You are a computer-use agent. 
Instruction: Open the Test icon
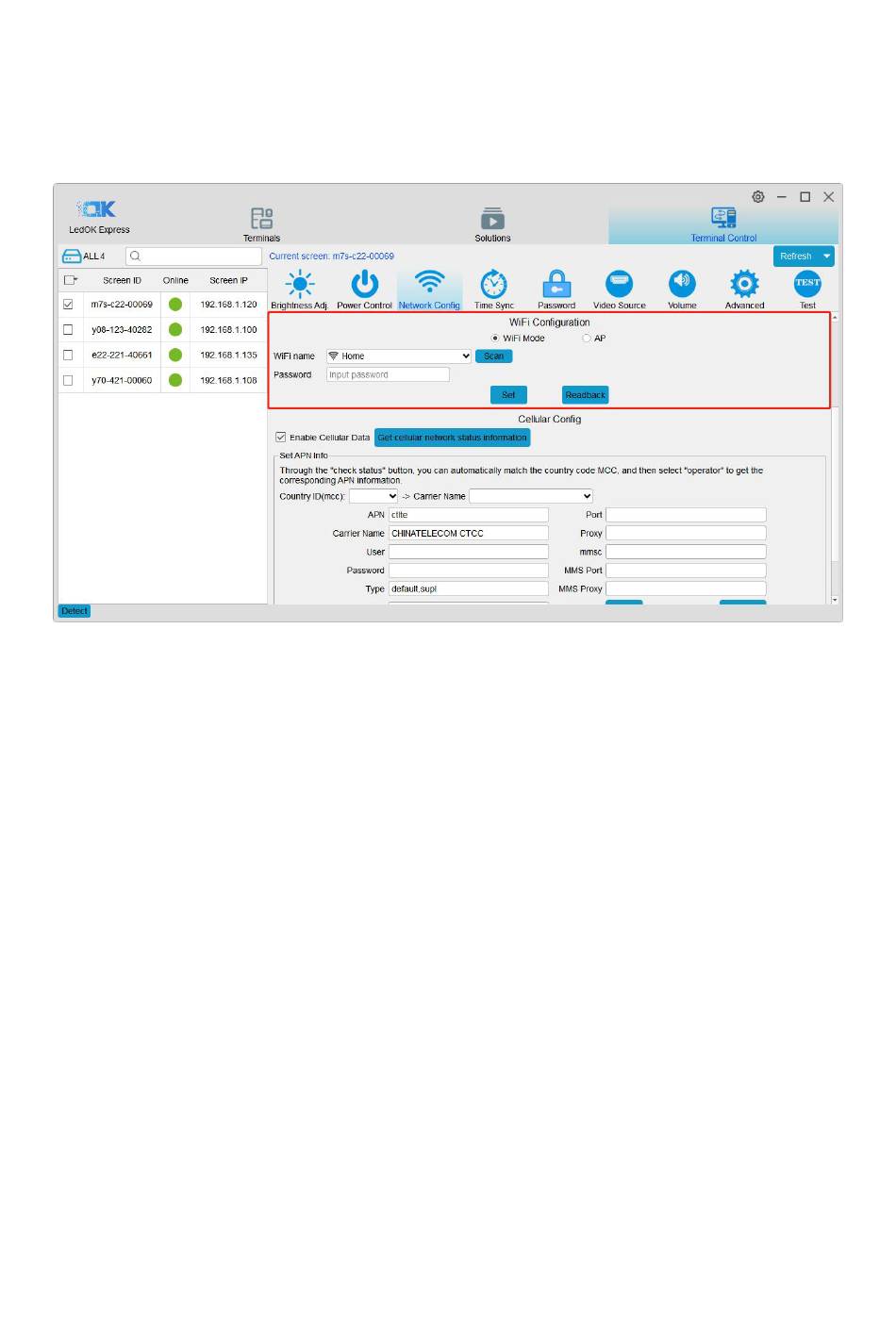click(x=807, y=284)
